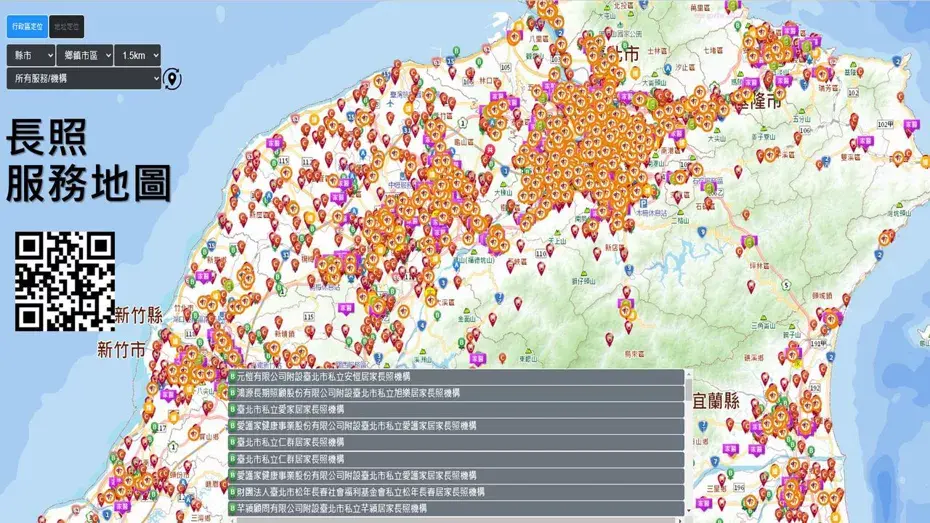
Task: Click the red pin below 坪林區 label
Action: coord(751,287)
